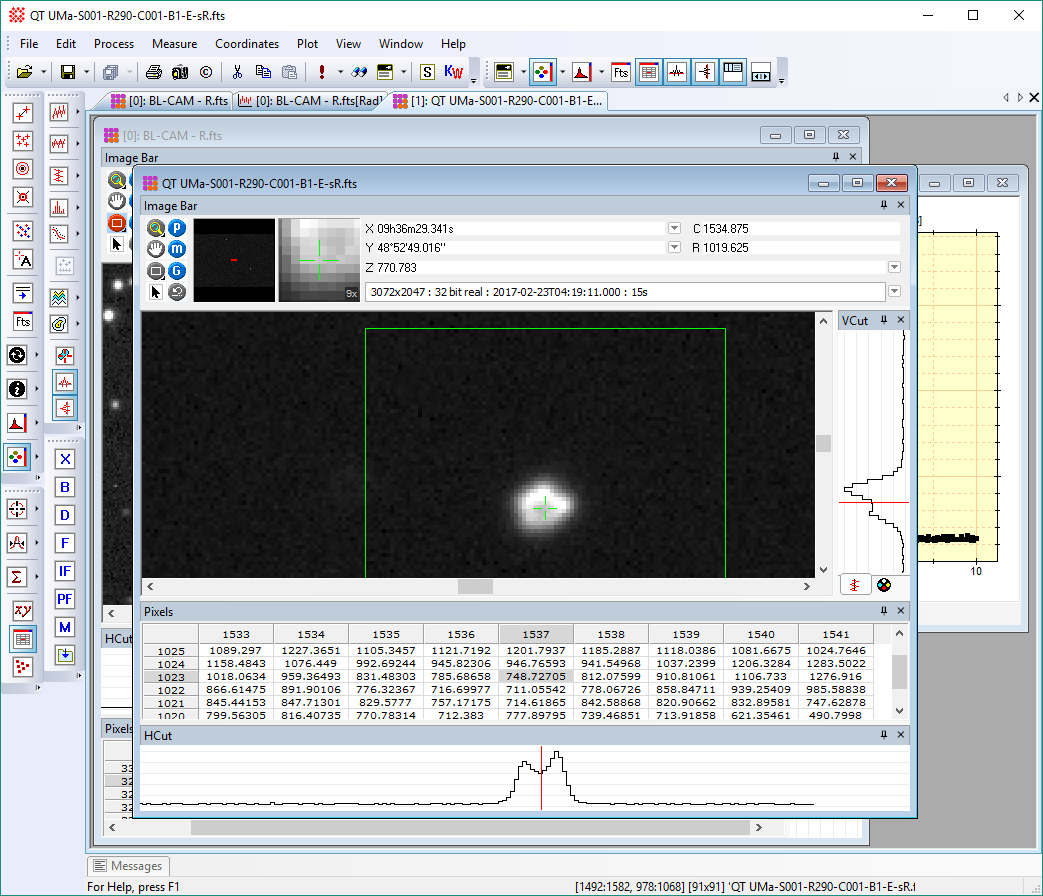Click the Fts header toolbar button
This screenshot has width=1043, height=896.
point(621,72)
